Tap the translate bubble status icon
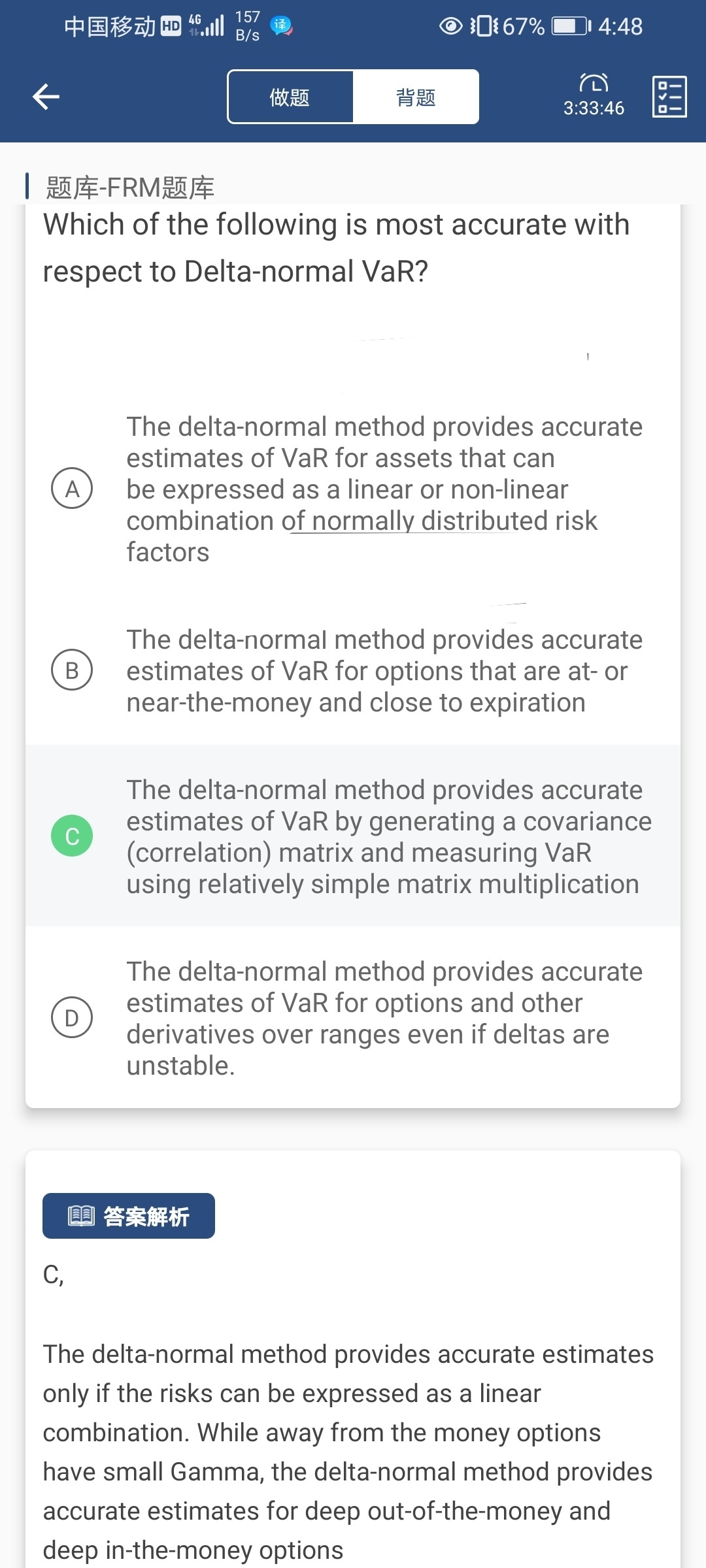706x1568 pixels. point(281,26)
